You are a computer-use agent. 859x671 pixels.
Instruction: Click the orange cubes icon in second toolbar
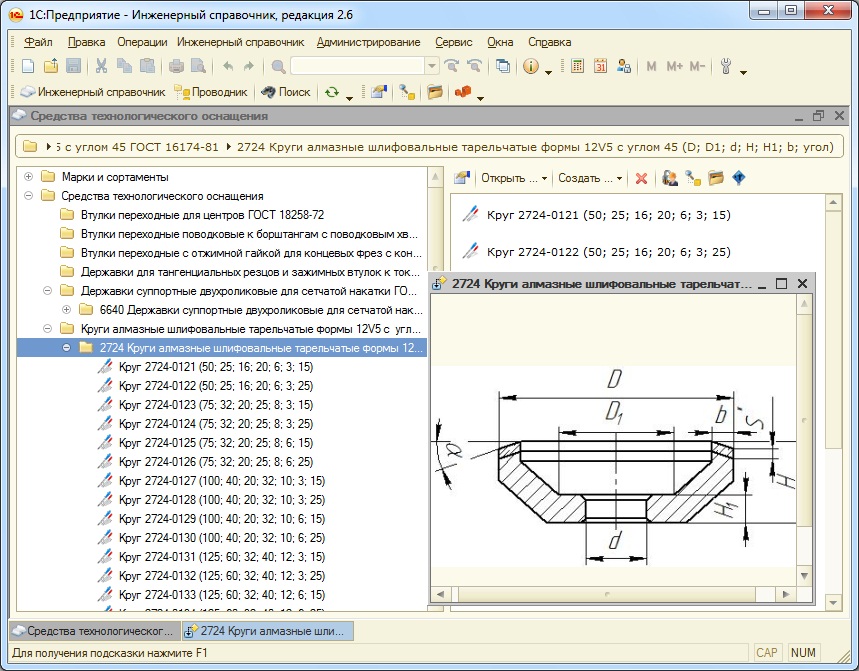click(x=463, y=92)
